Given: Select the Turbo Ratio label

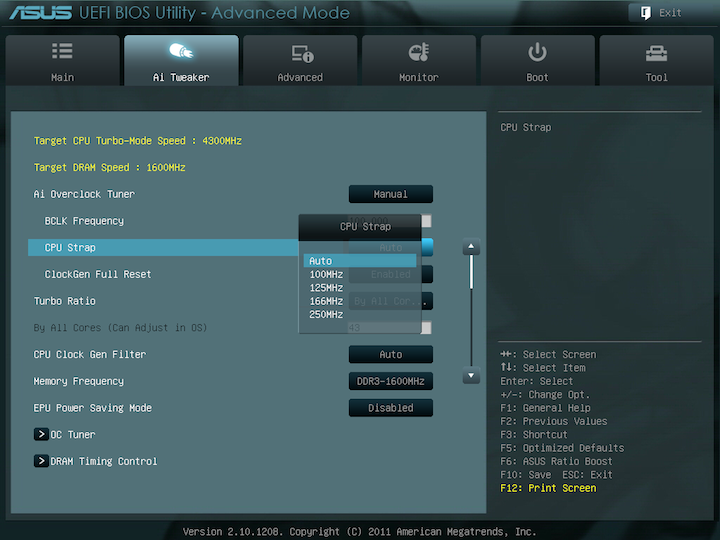Looking at the screenshot, I should [x=65, y=301].
